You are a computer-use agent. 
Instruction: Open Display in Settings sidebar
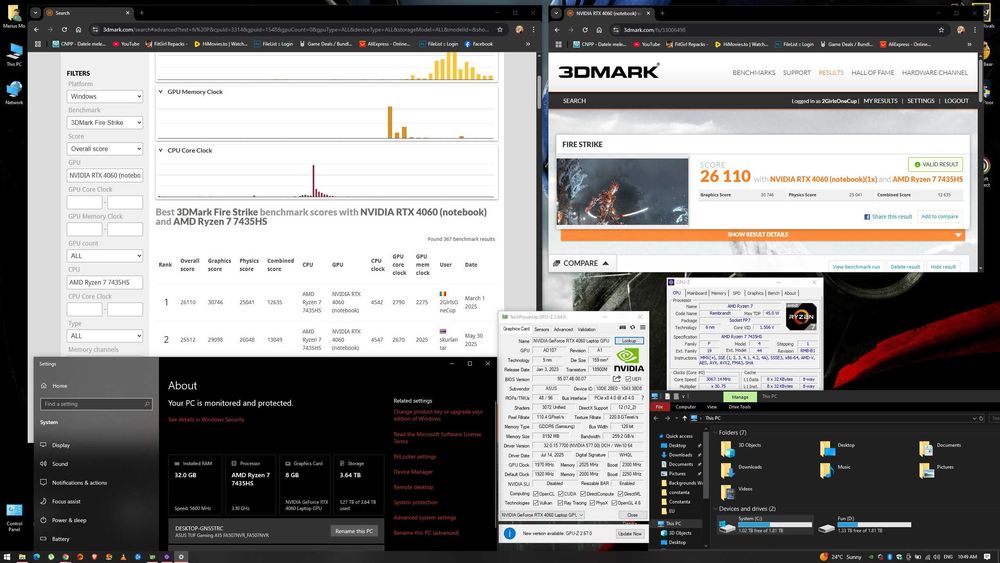61,445
